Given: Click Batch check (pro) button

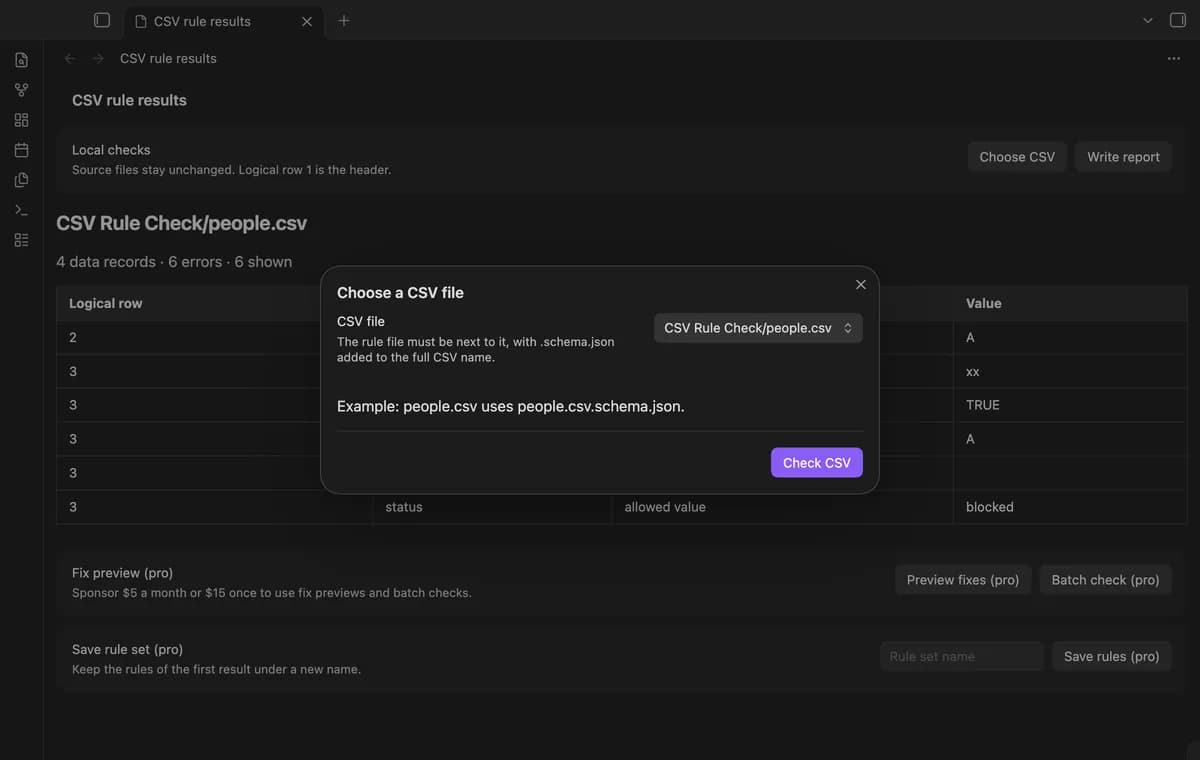Looking at the screenshot, I should point(1105,580).
